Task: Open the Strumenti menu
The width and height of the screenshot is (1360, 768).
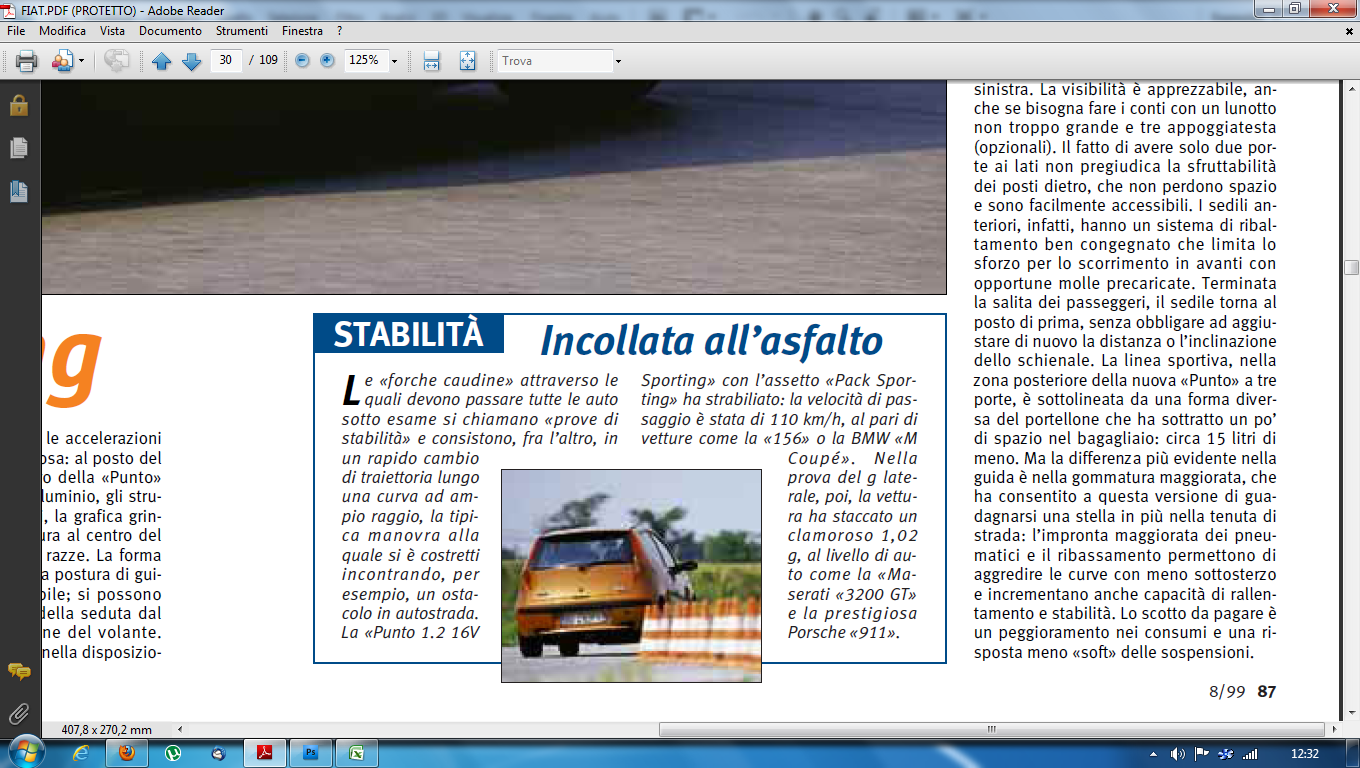Action: point(241,31)
